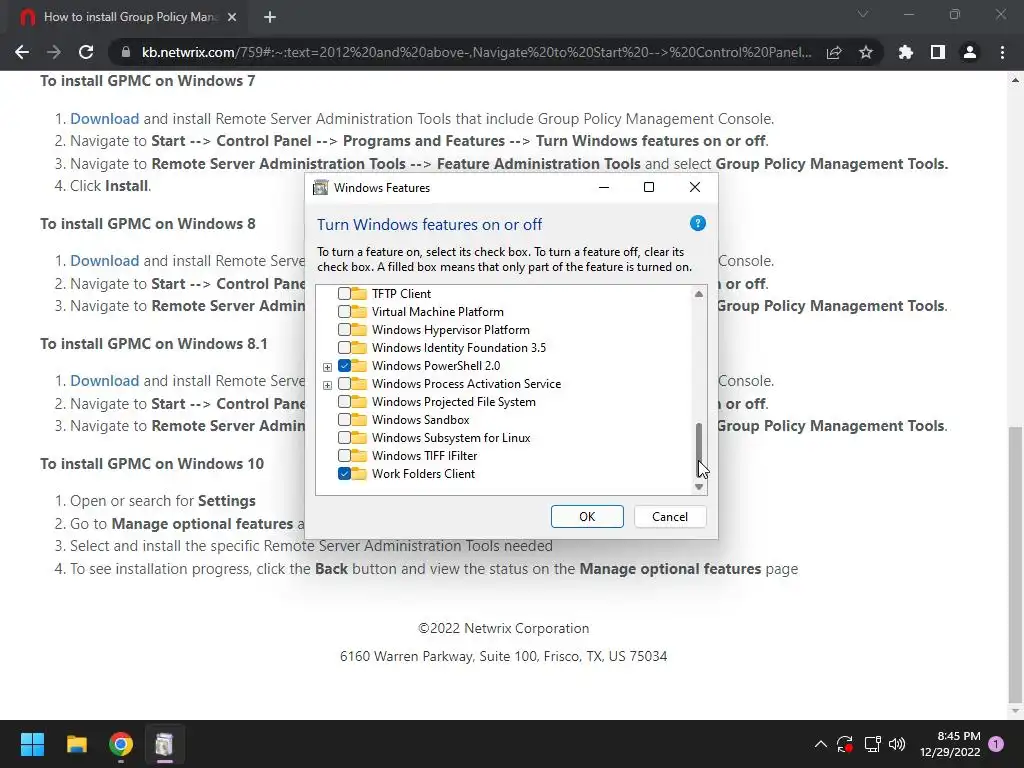Click Windows Features taskbar icon
This screenshot has height=768, width=1024.
coord(165,744)
